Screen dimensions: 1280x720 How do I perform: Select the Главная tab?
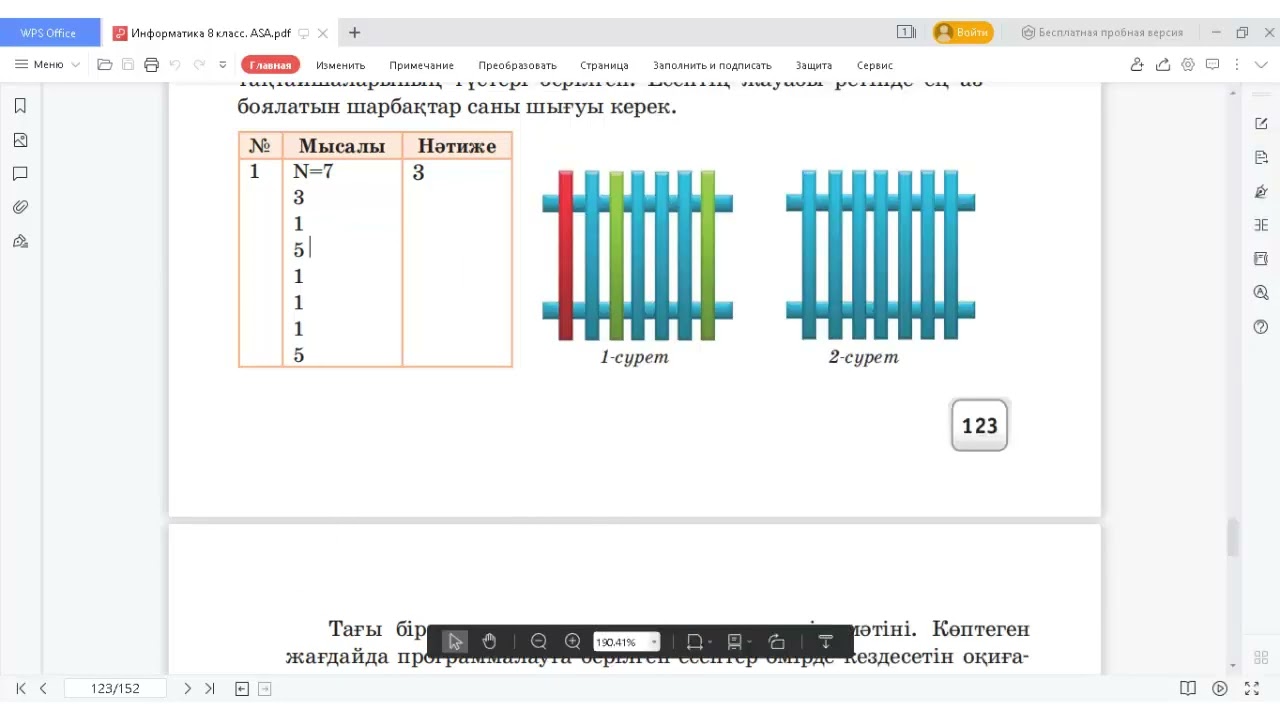270,65
